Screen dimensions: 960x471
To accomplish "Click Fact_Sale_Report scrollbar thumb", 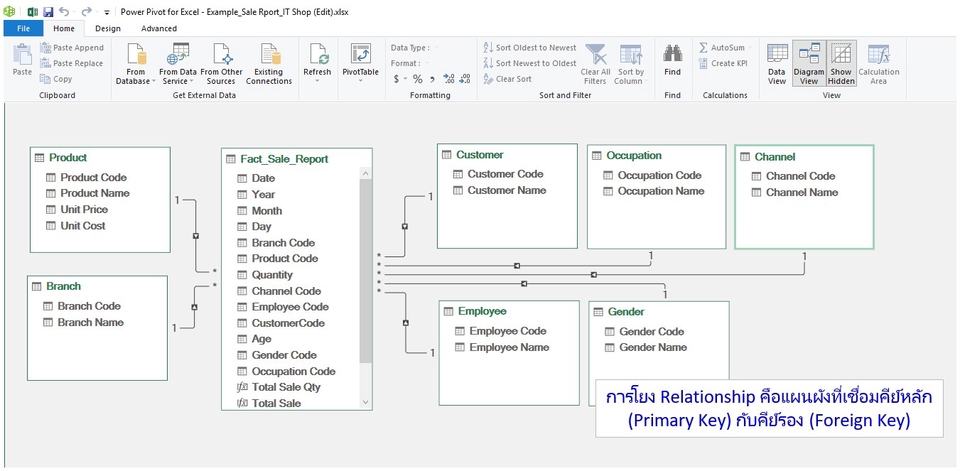I will [x=366, y=271].
